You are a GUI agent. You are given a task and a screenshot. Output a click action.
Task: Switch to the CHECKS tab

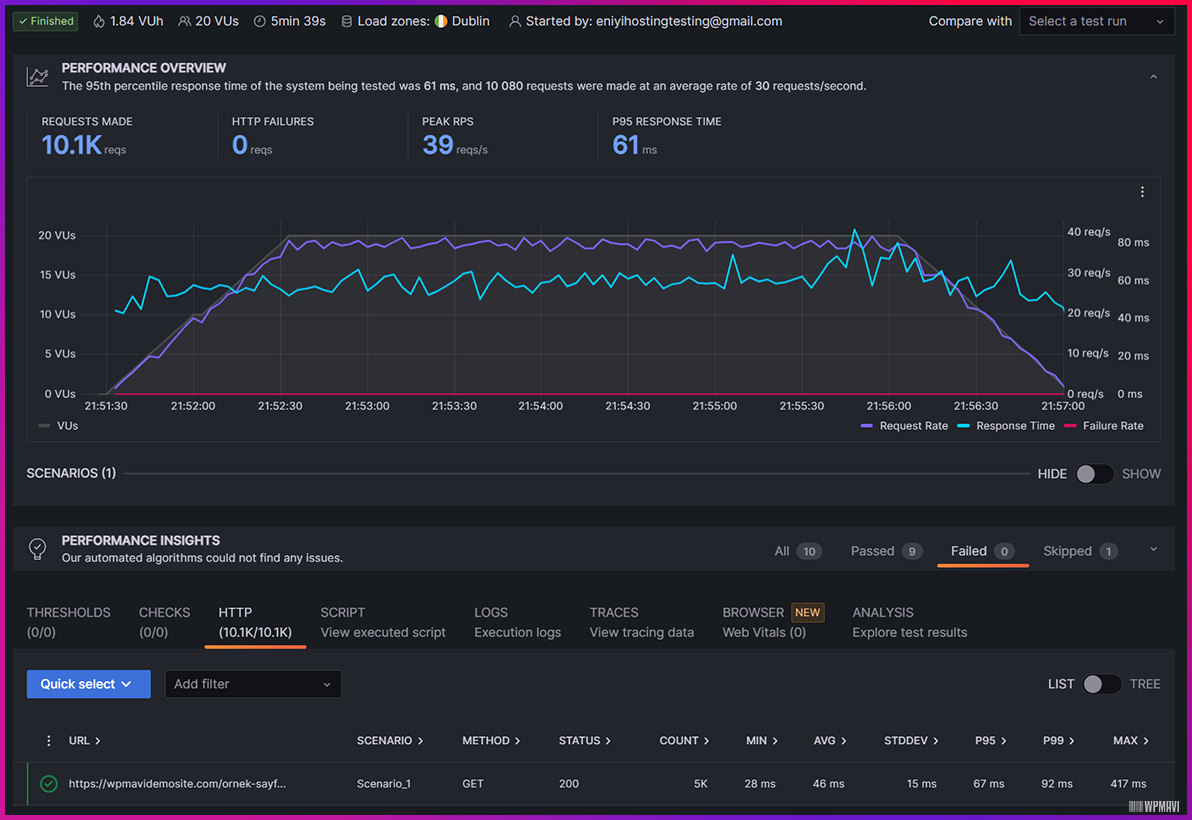coord(164,622)
